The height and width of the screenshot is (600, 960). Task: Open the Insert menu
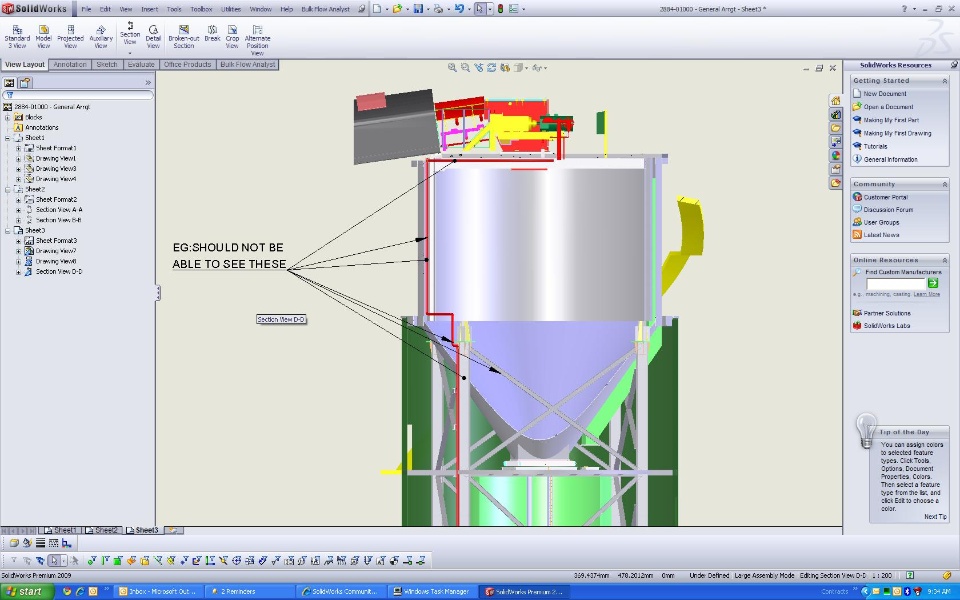[149, 9]
